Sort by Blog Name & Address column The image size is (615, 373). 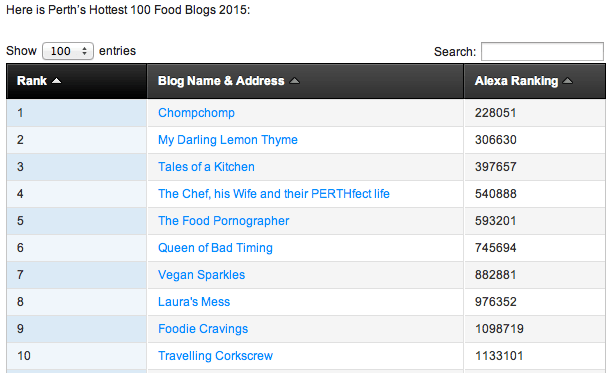305,81
